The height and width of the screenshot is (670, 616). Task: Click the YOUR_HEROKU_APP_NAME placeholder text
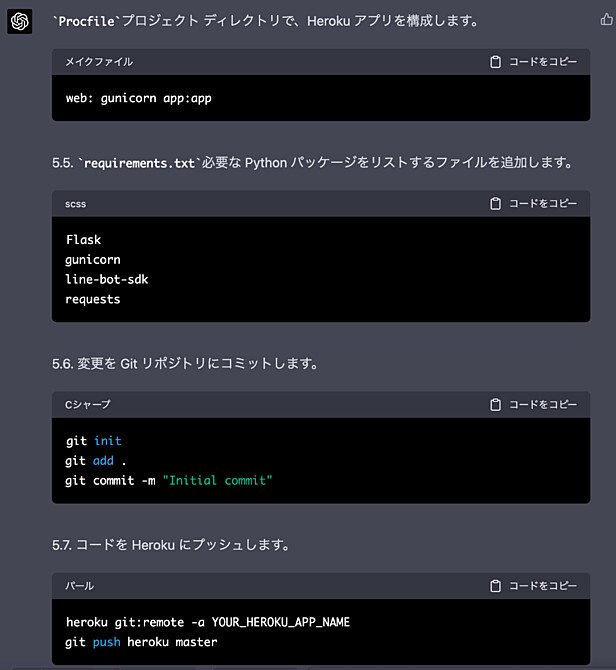pyautogui.click(x=281, y=623)
